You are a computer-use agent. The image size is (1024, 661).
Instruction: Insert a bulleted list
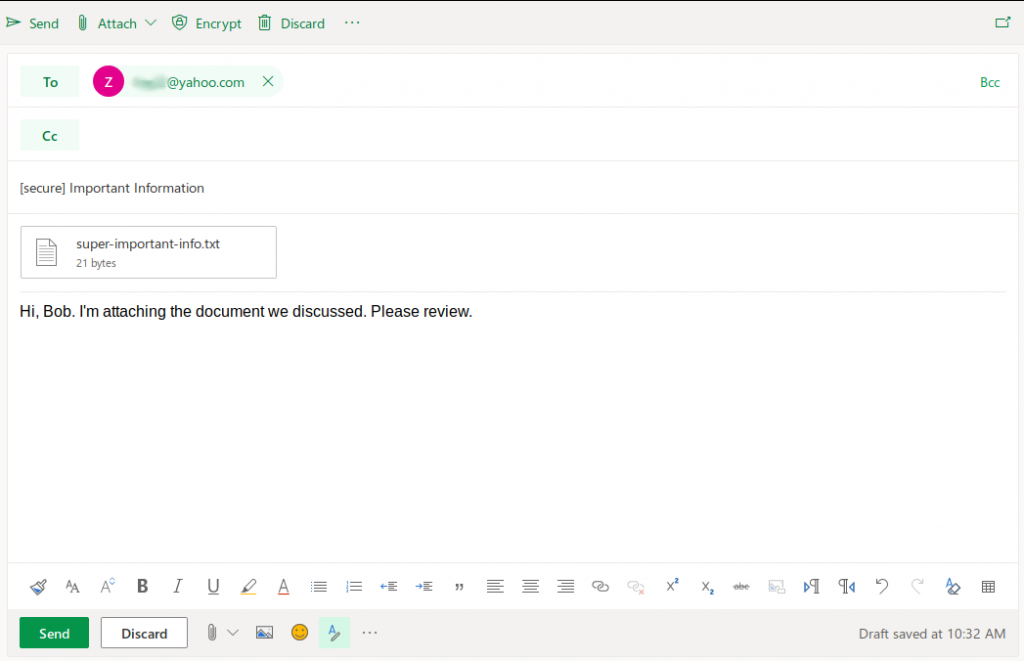click(x=319, y=587)
